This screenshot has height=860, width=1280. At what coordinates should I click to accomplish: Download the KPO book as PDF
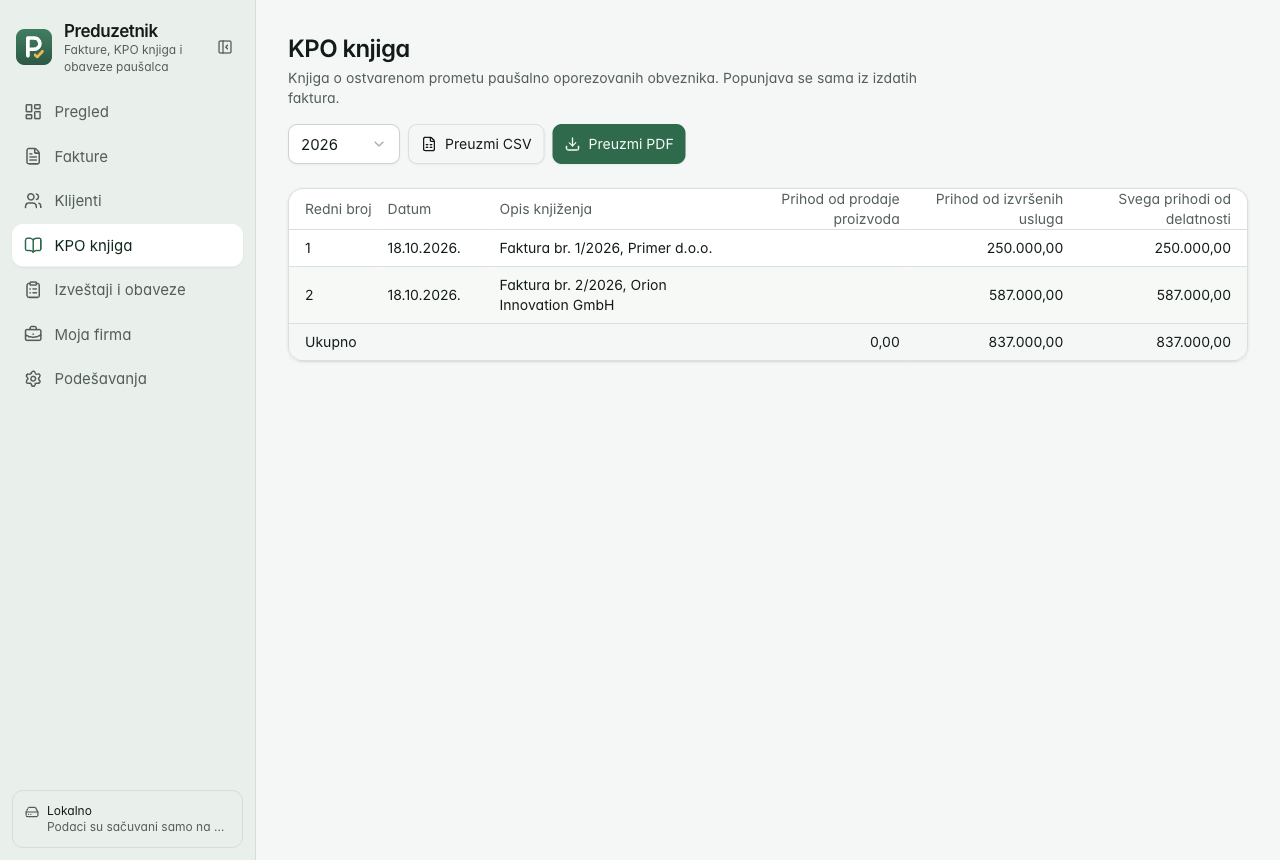pyautogui.click(x=619, y=144)
